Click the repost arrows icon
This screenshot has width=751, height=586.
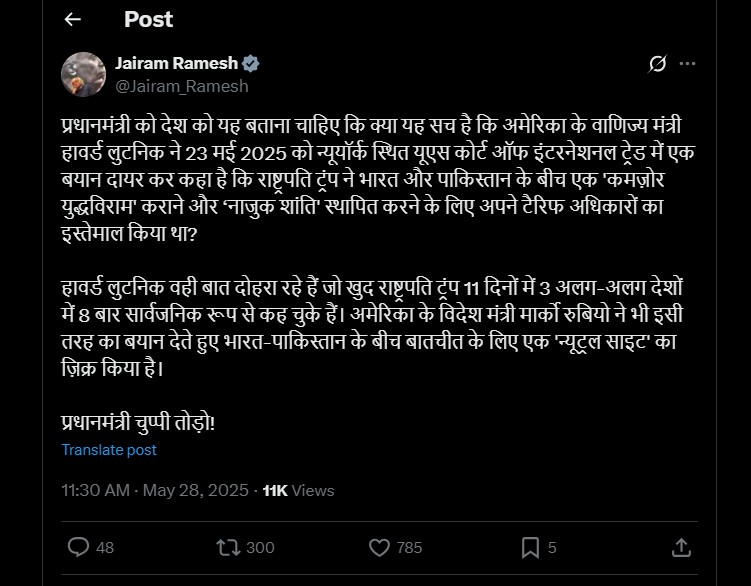228,547
